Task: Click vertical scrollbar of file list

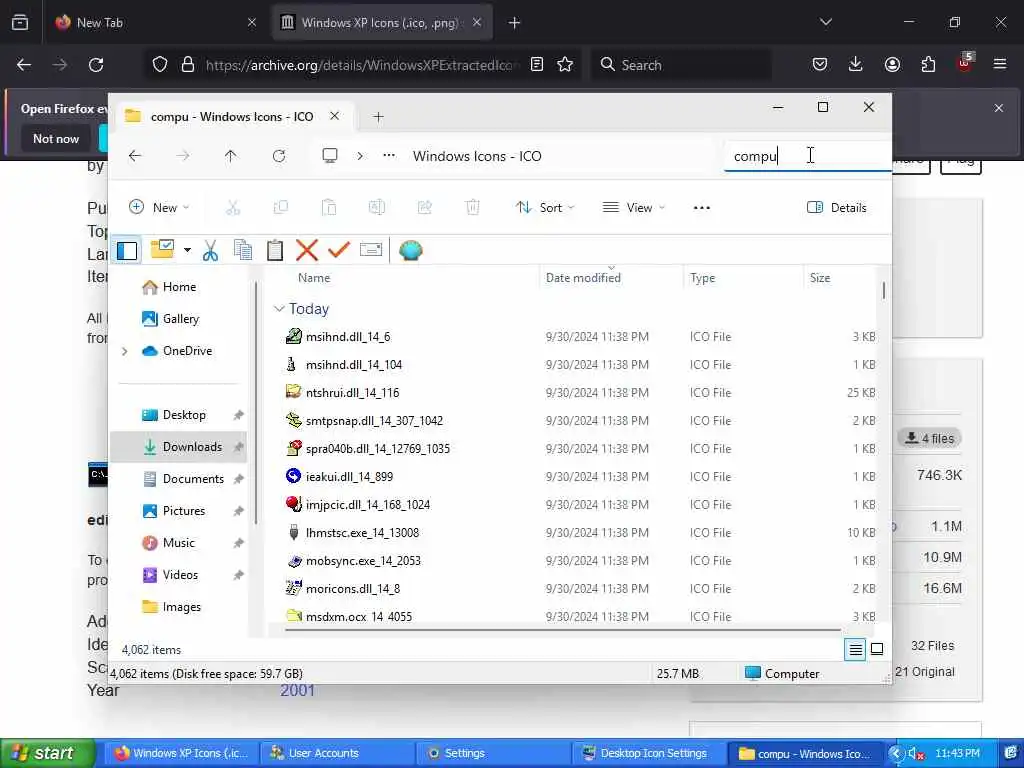Action: pos(884,291)
